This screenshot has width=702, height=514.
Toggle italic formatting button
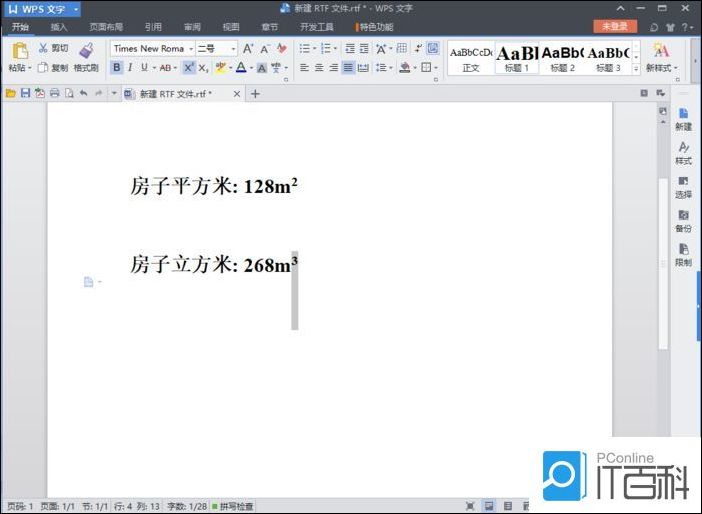tap(130, 68)
